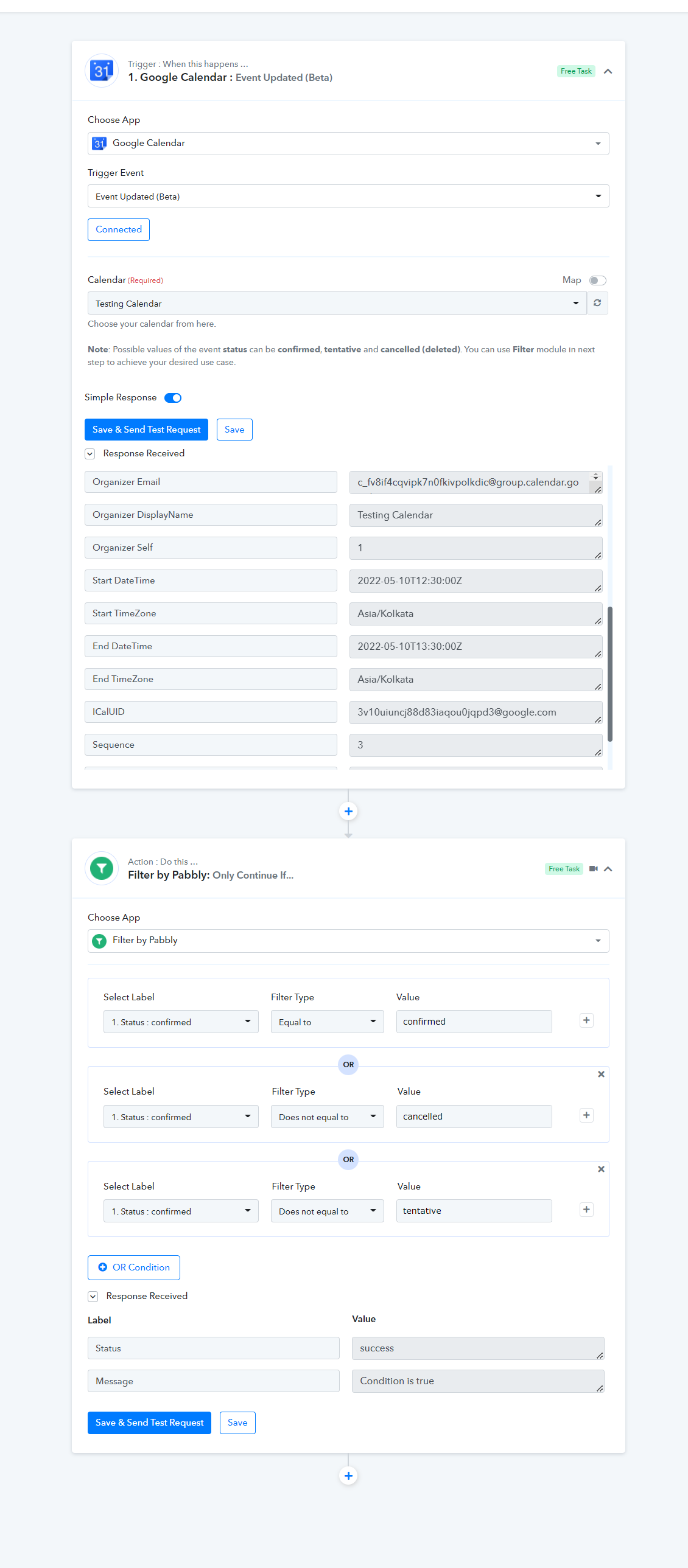This screenshot has height=1568, width=688.
Task: Add AND condition to confirmed filter row
Action: click(x=586, y=1020)
